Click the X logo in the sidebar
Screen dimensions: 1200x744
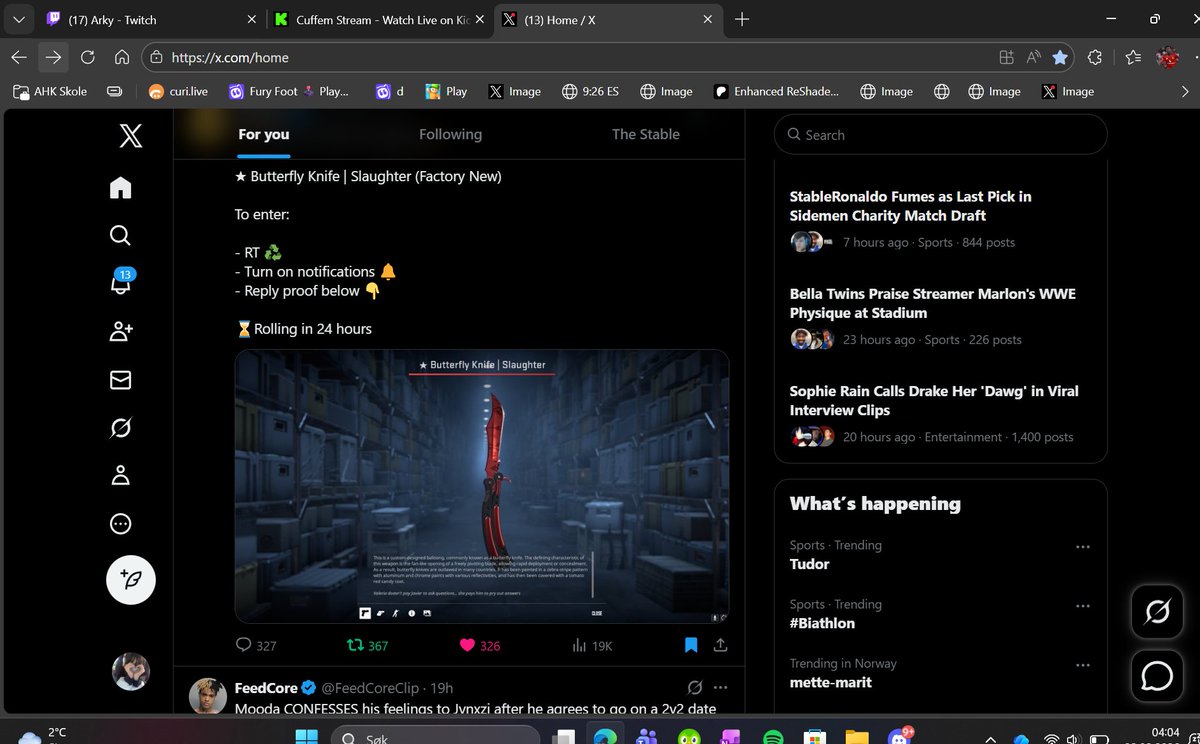(131, 135)
